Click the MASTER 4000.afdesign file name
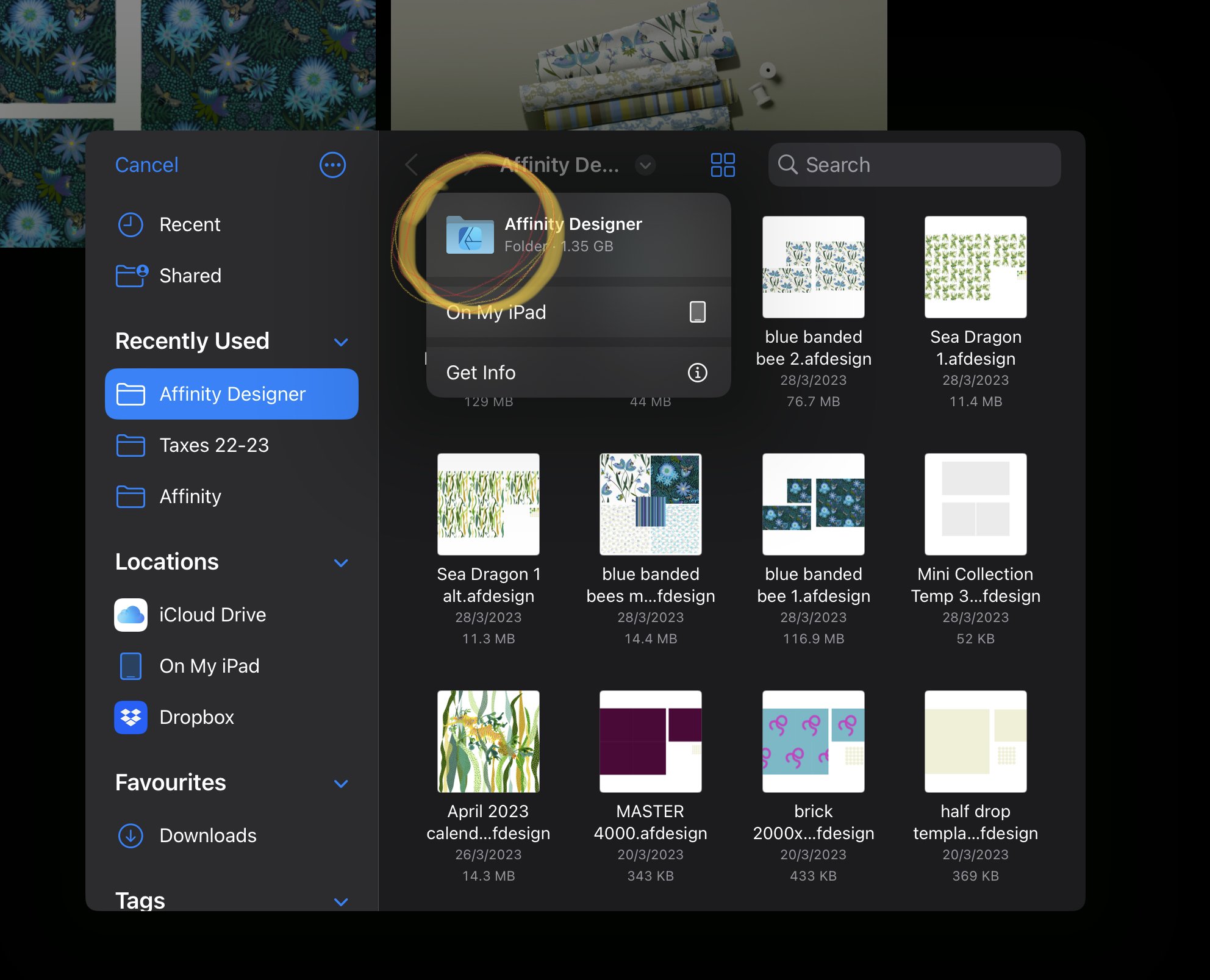 [650, 822]
